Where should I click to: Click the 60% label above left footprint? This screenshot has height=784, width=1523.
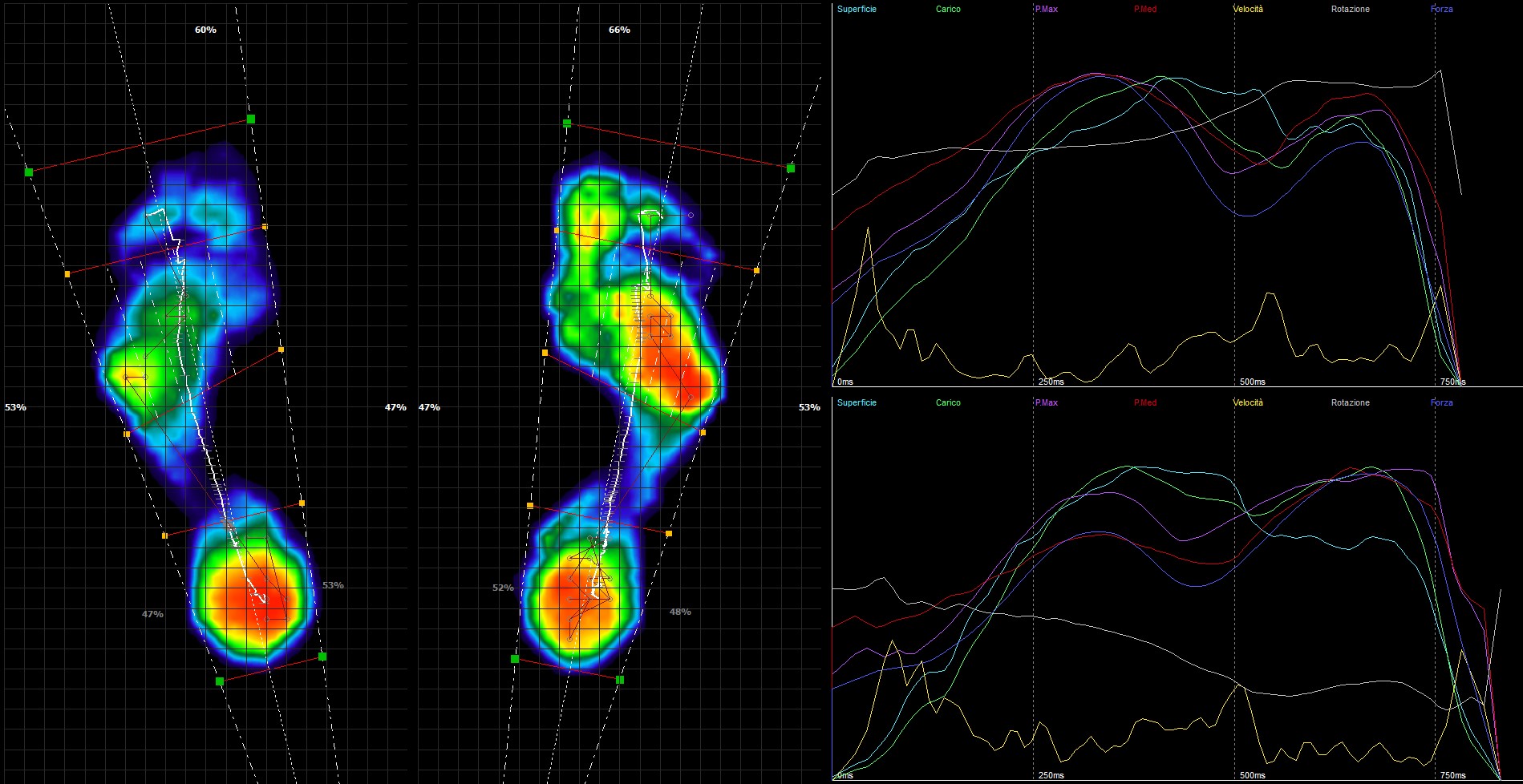[205, 30]
